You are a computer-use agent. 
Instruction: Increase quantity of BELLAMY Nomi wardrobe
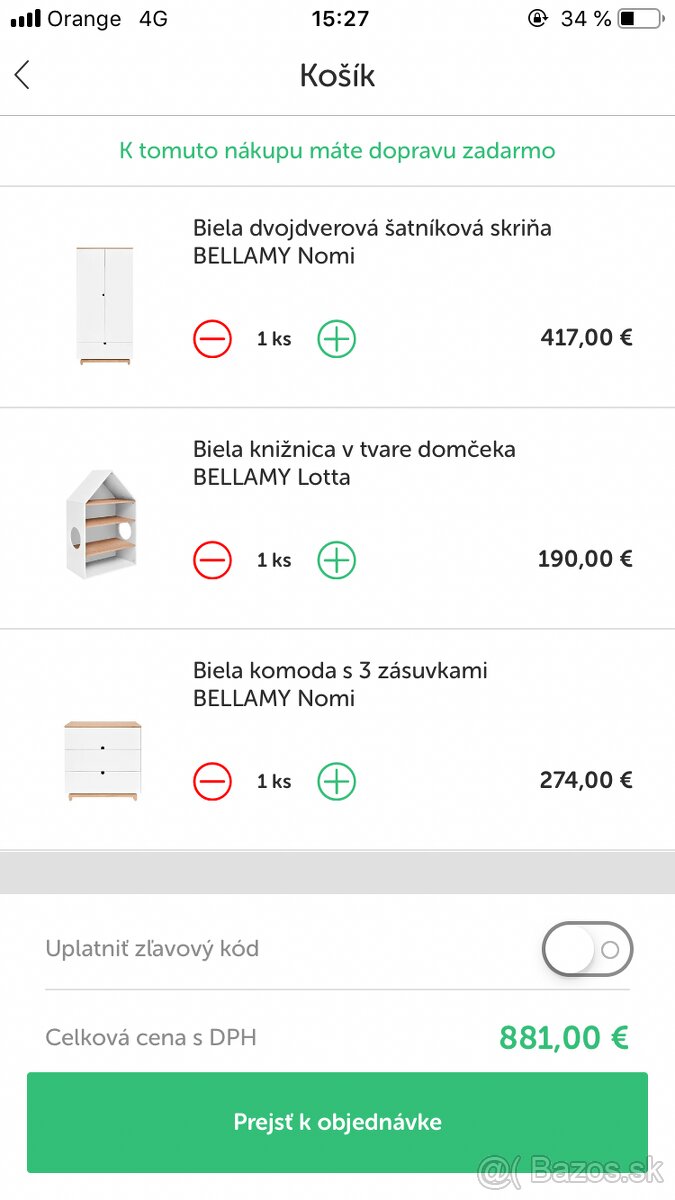tap(336, 338)
